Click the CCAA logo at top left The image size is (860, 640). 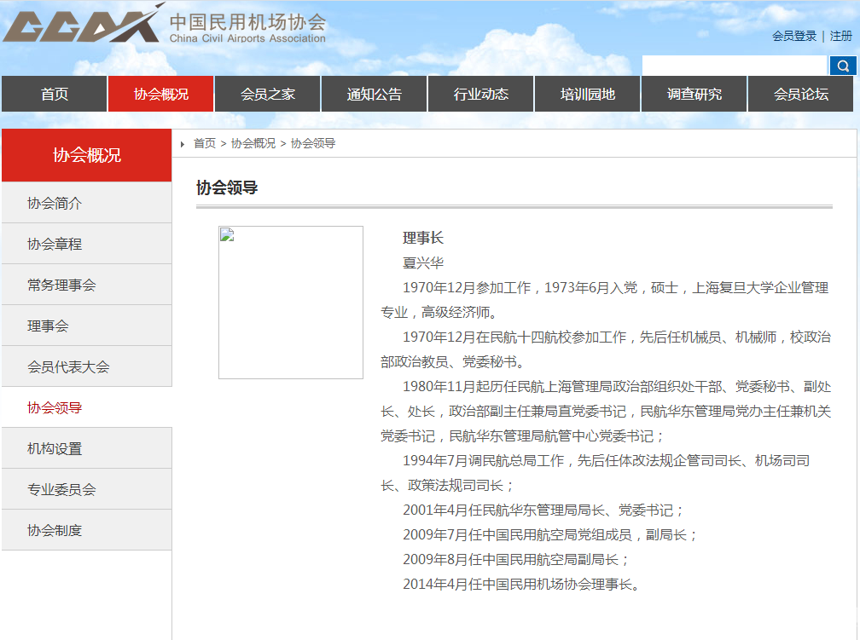point(83,24)
